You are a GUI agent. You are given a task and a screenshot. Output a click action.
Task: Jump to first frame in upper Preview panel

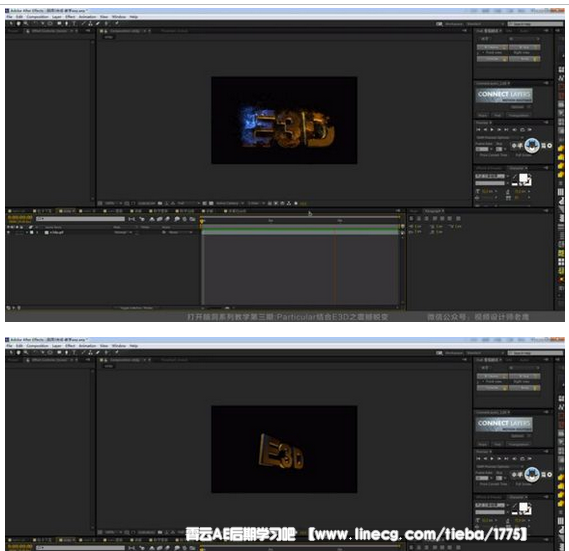[x=478, y=130]
